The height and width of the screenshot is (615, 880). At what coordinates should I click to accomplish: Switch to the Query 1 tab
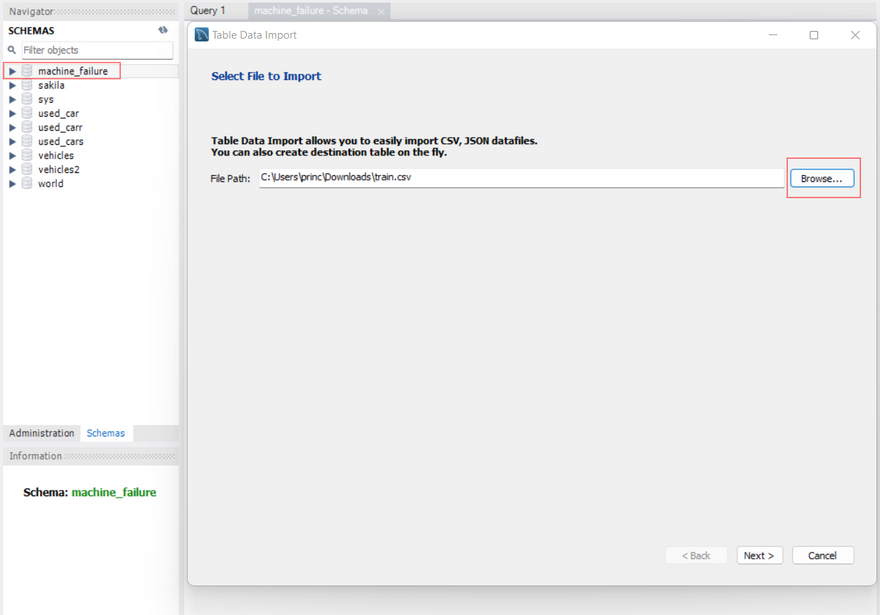pyautogui.click(x=208, y=10)
